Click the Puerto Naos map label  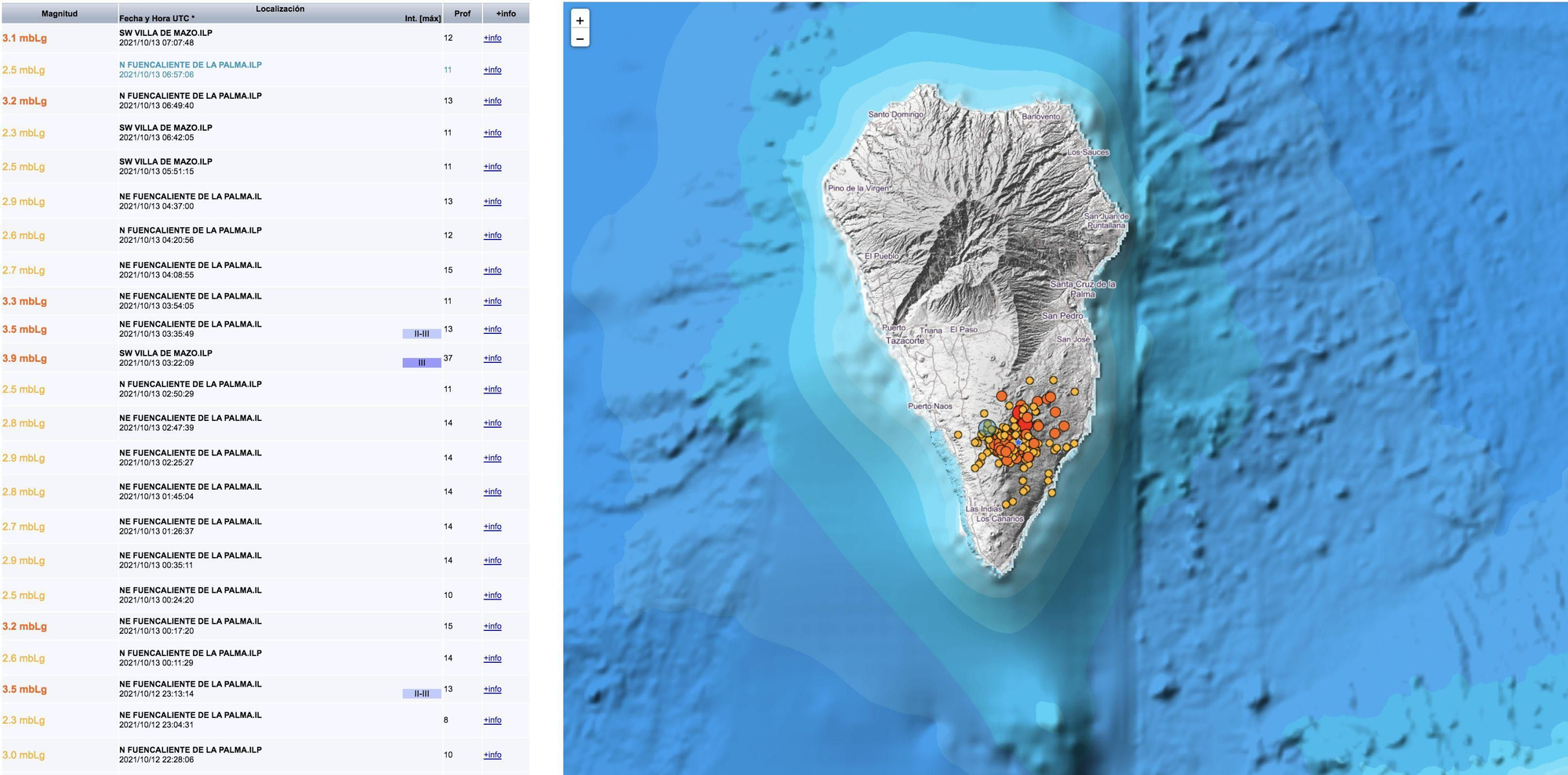click(x=930, y=406)
